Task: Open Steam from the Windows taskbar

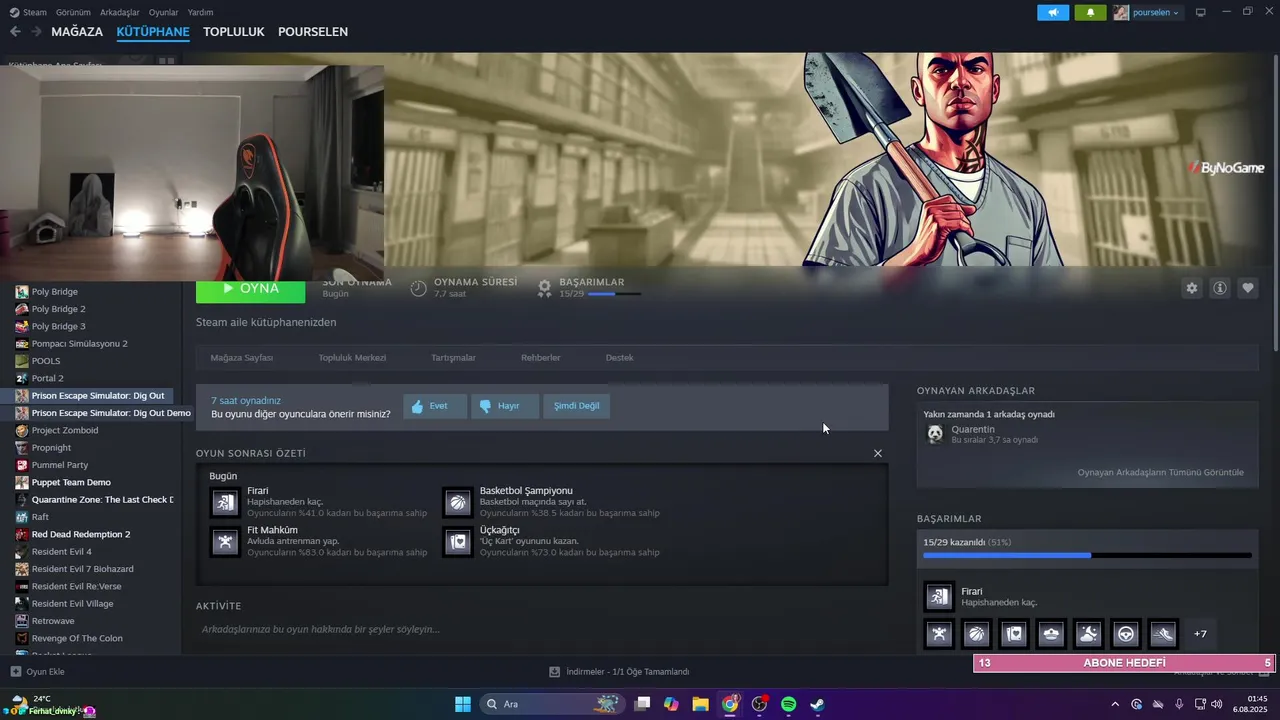Action: (817, 704)
